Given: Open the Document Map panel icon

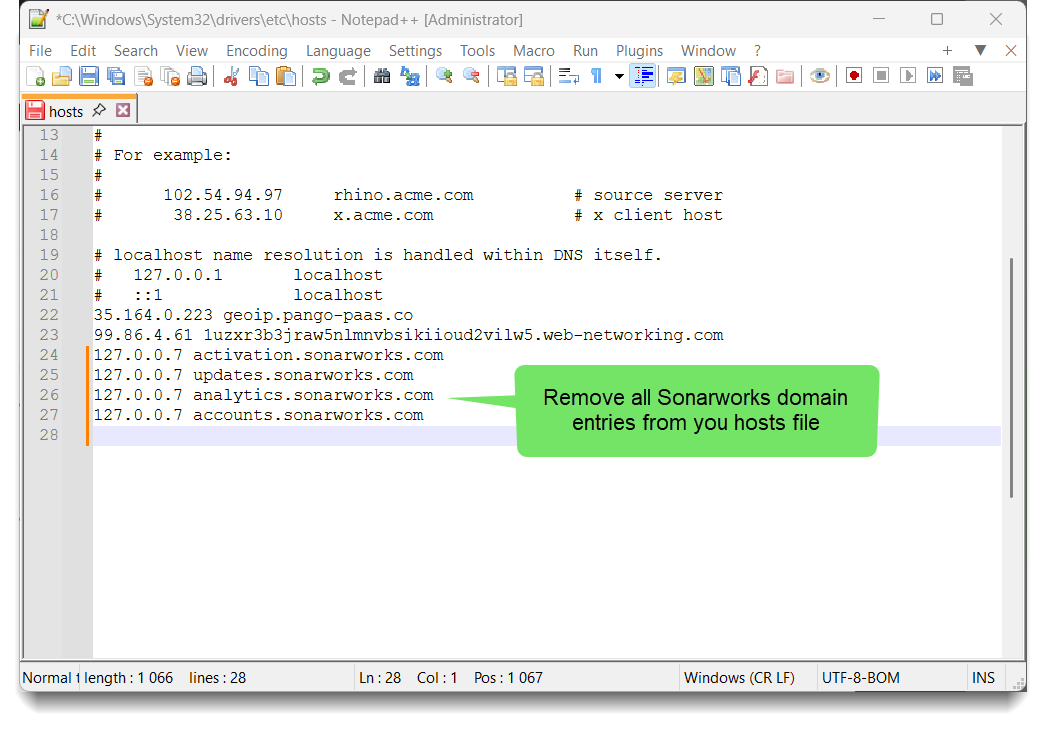Looking at the screenshot, I should pyautogui.click(x=703, y=76).
